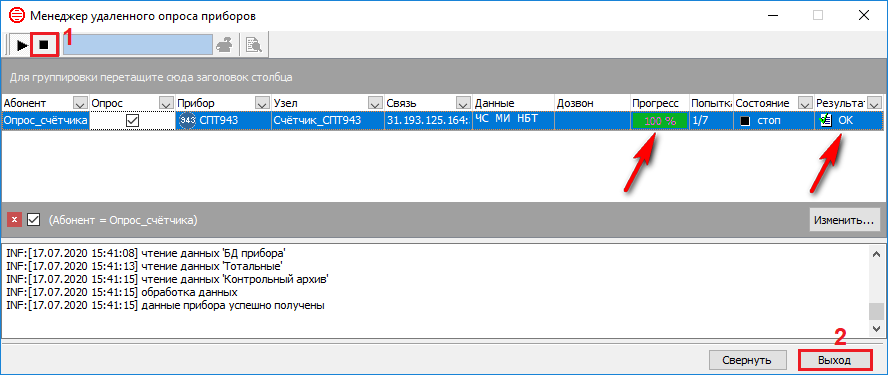This screenshot has height=375, width=888.
Task: Toggle the filter enabled checkbox
Action: click(33, 220)
